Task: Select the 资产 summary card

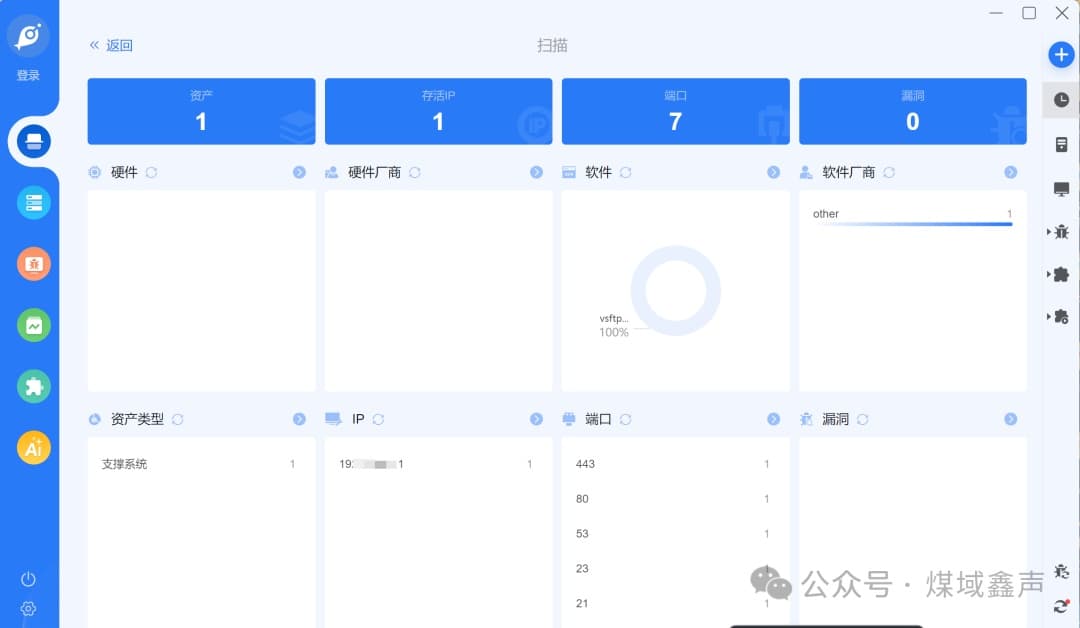Action: 201,112
